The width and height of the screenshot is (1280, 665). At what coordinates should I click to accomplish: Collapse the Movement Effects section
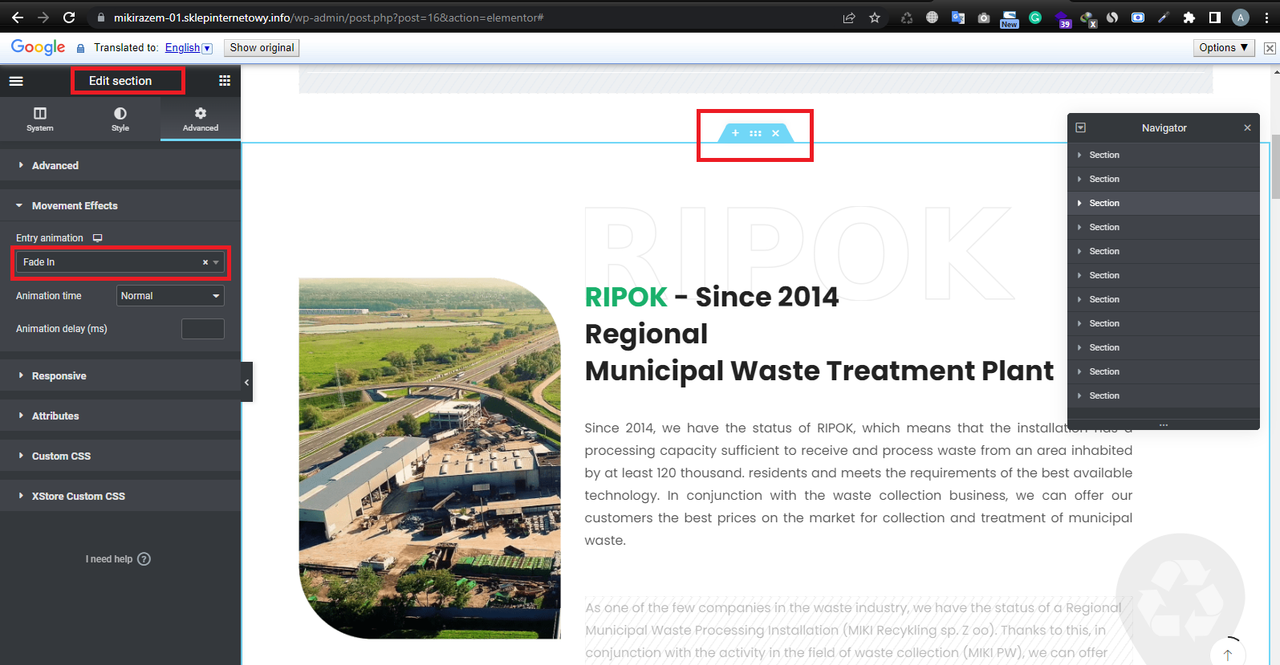coord(120,206)
